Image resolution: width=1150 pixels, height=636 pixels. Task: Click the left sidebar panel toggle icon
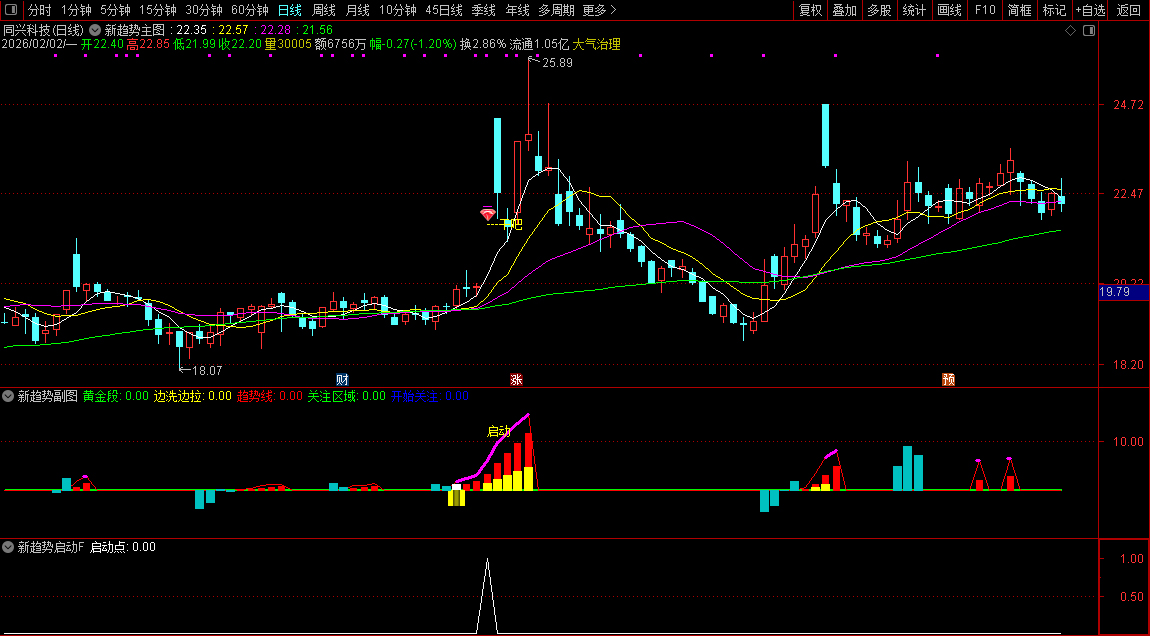pyautogui.click(x=11, y=10)
